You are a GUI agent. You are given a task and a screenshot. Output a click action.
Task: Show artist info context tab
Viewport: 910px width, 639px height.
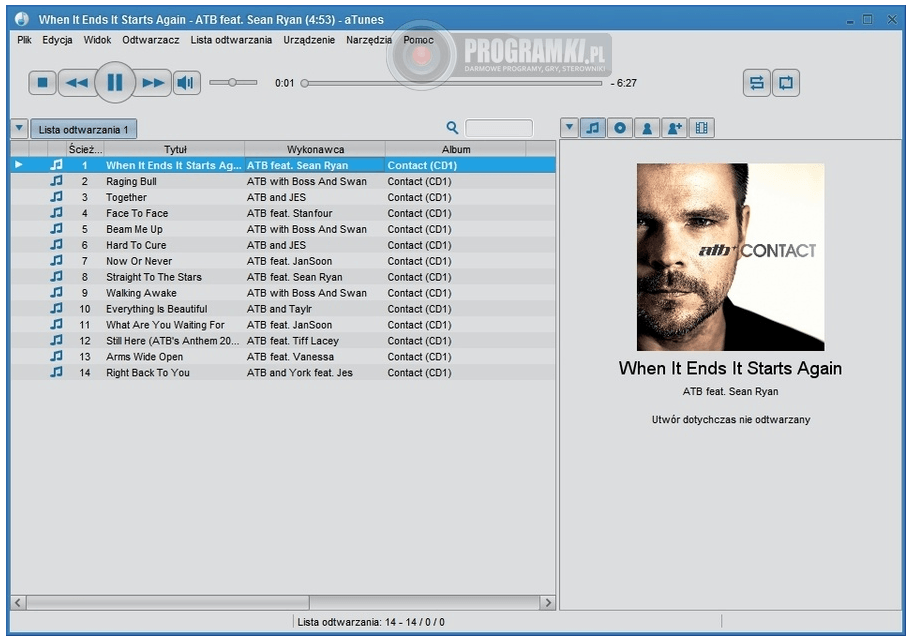(647, 128)
